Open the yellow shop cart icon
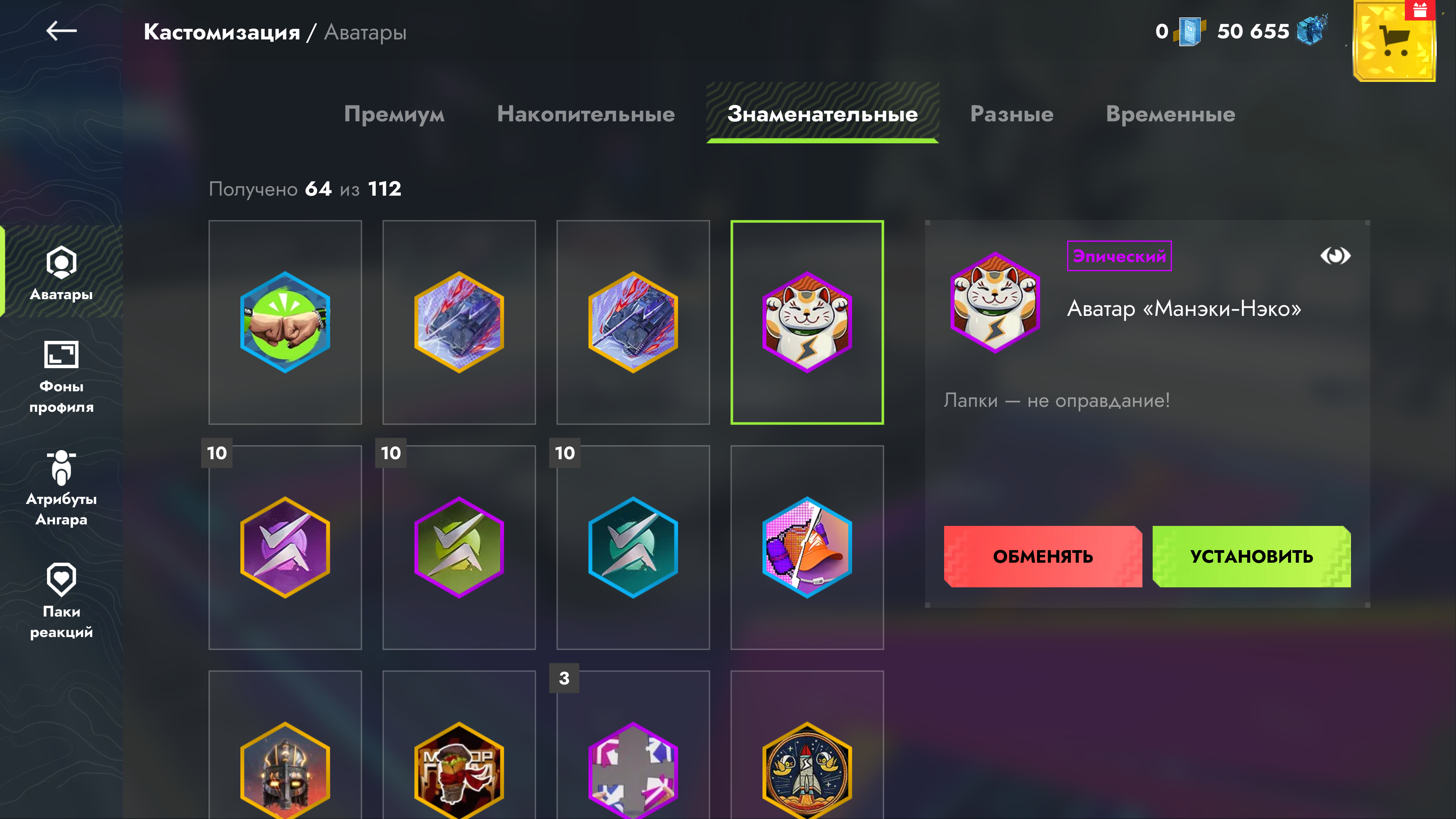 click(1394, 41)
